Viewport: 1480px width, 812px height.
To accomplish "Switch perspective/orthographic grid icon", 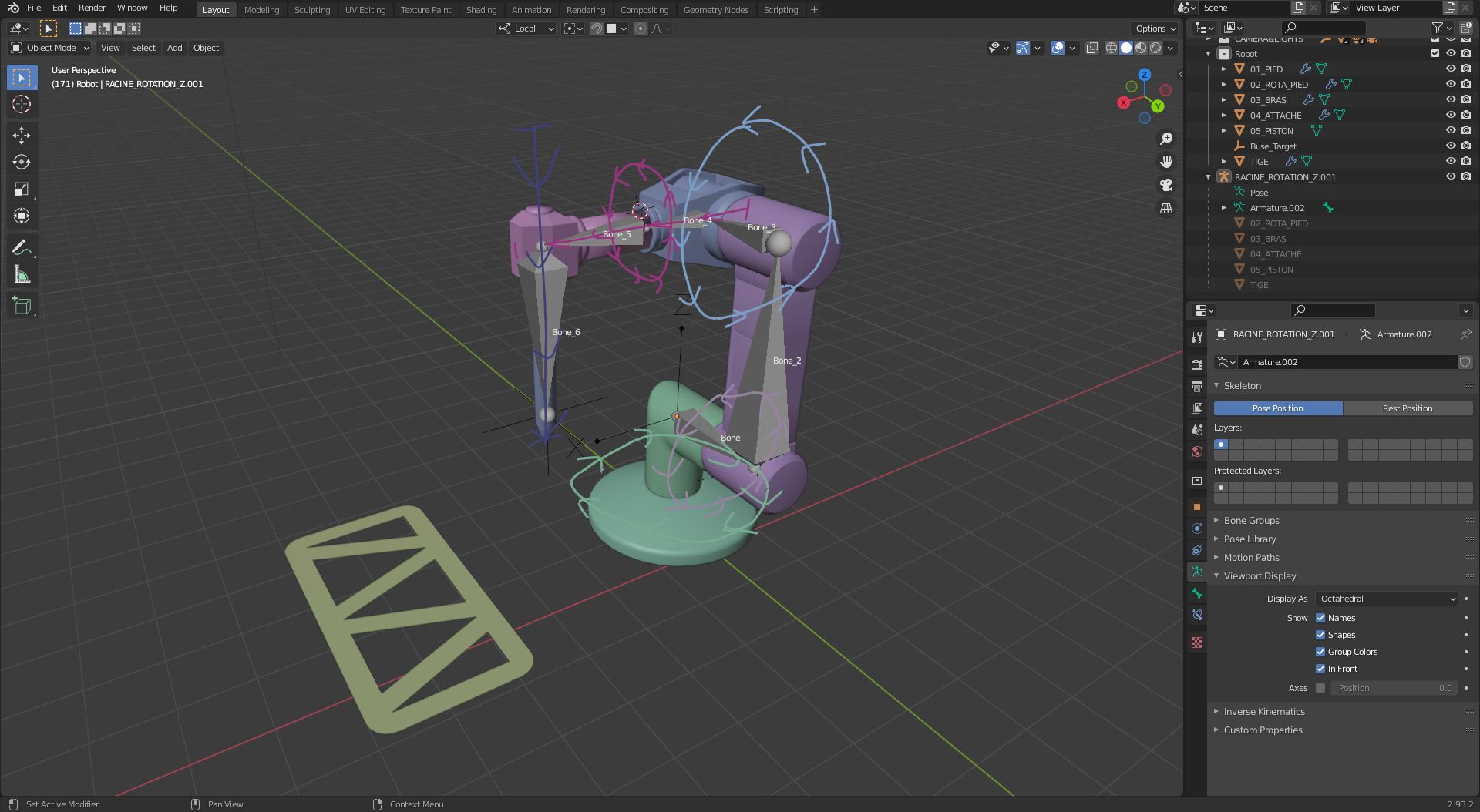I will pyautogui.click(x=1166, y=209).
